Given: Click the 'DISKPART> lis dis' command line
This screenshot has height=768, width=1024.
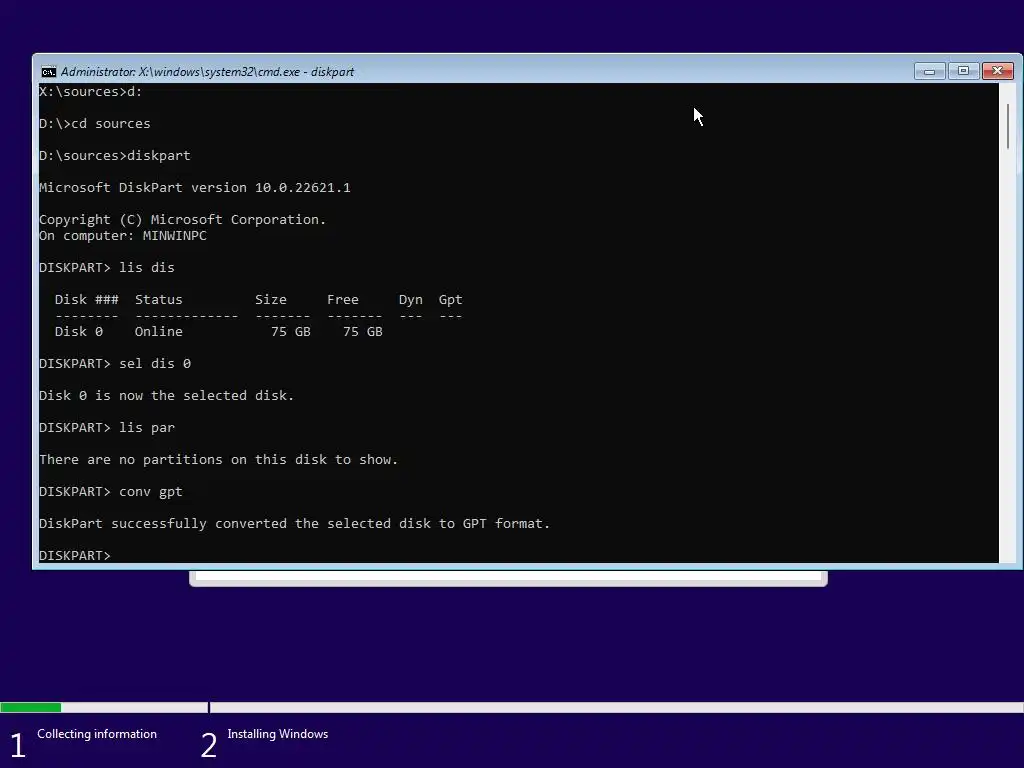Looking at the screenshot, I should (x=106, y=268).
